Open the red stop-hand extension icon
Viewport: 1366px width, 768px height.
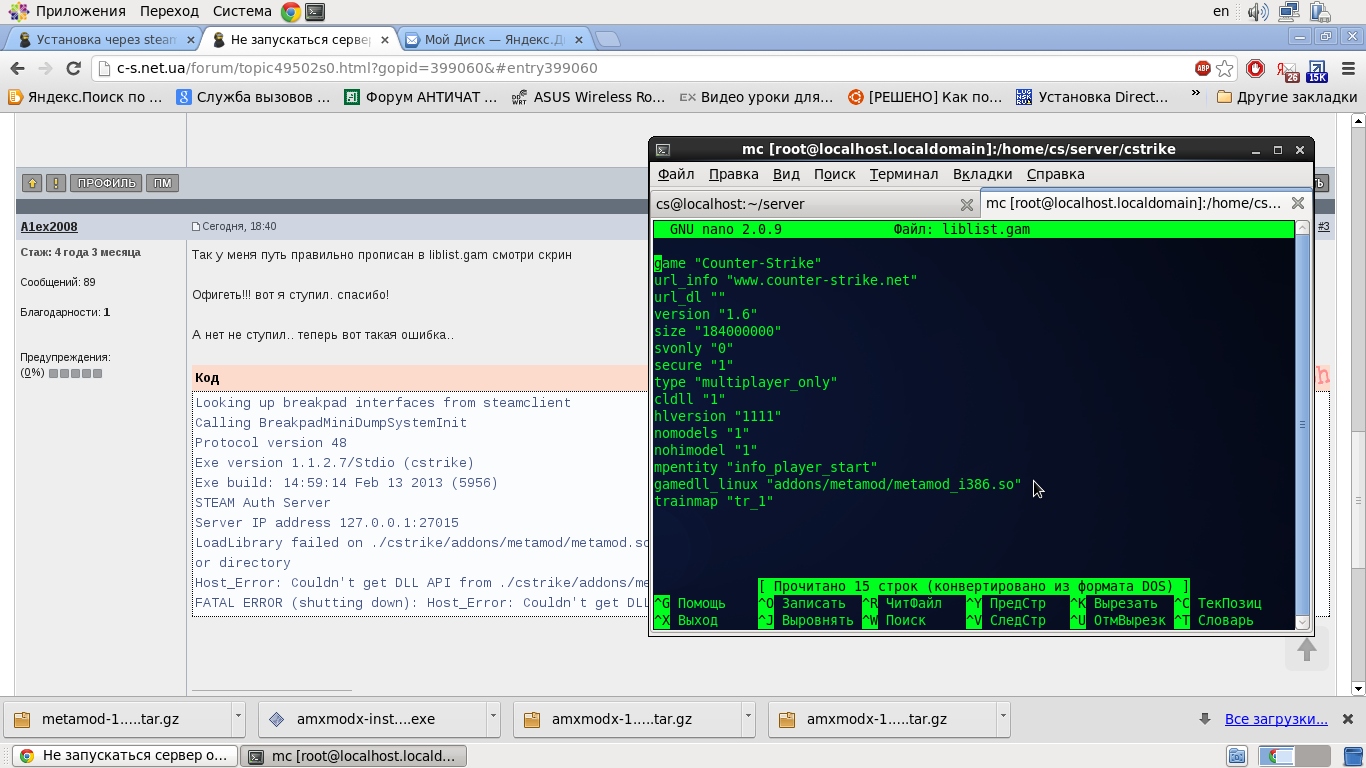click(x=1255, y=68)
